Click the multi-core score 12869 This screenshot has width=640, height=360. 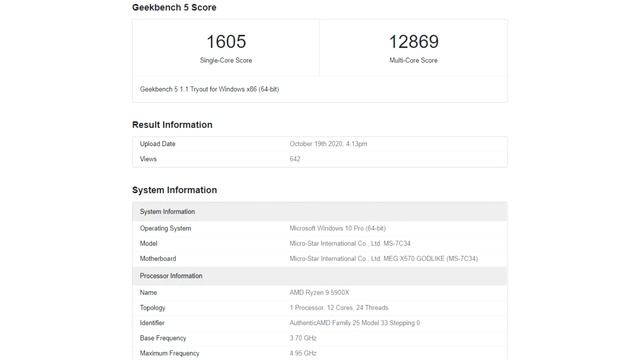(413, 42)
